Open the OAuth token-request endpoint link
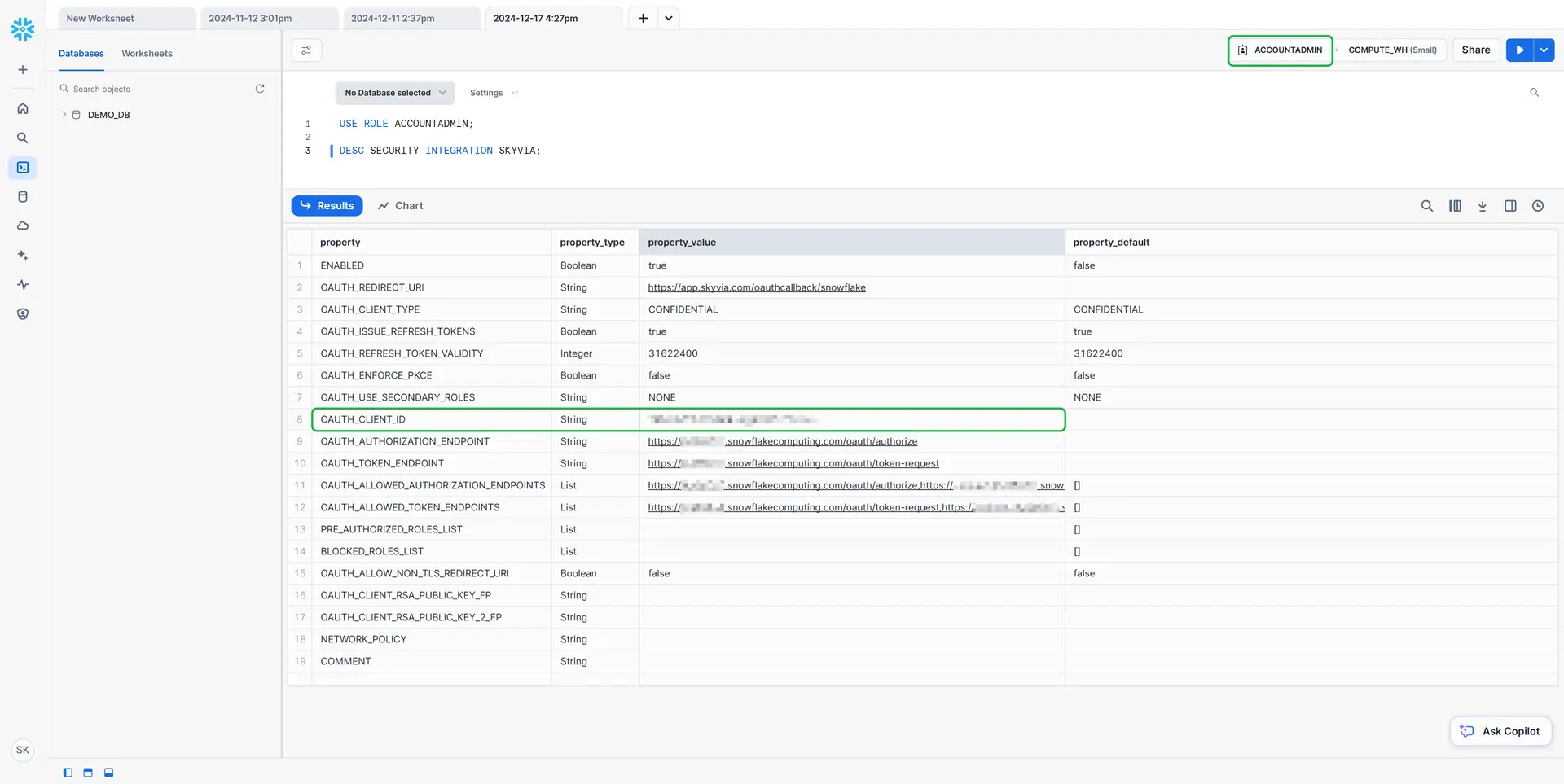The width and height of the screenshot is (1564, 784). tap(793, 463)
